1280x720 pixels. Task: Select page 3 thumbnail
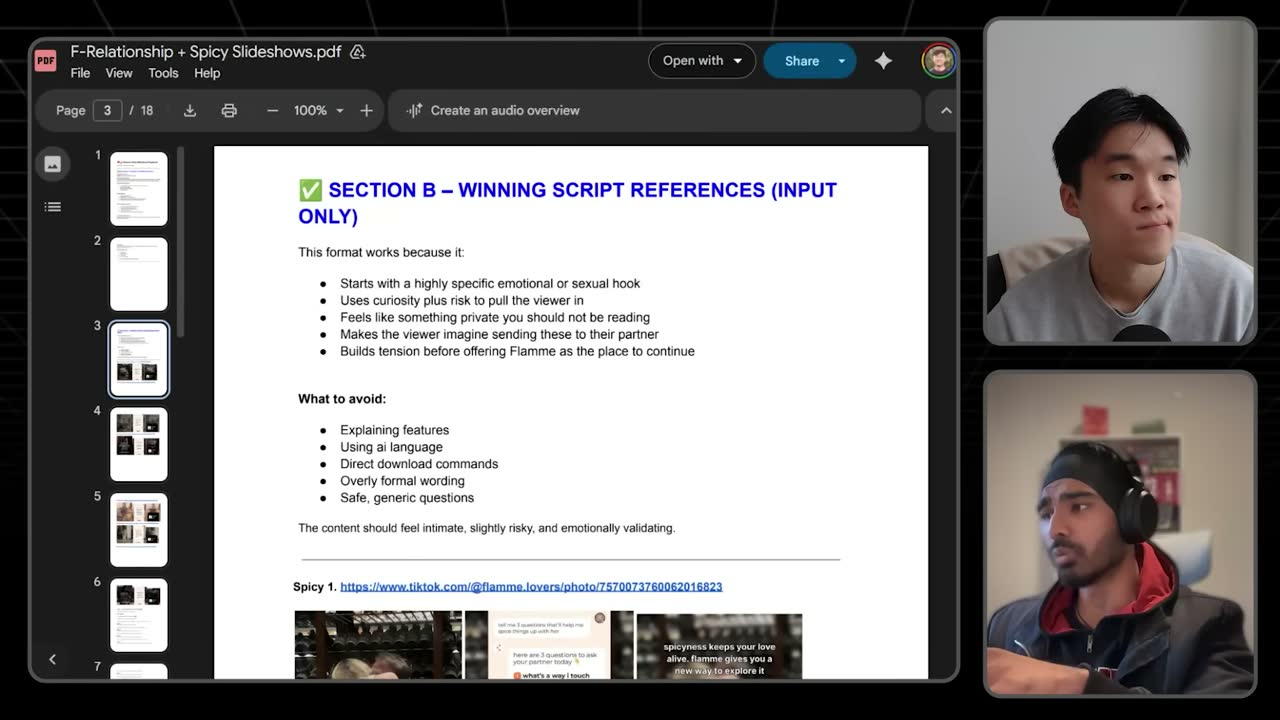139,359
